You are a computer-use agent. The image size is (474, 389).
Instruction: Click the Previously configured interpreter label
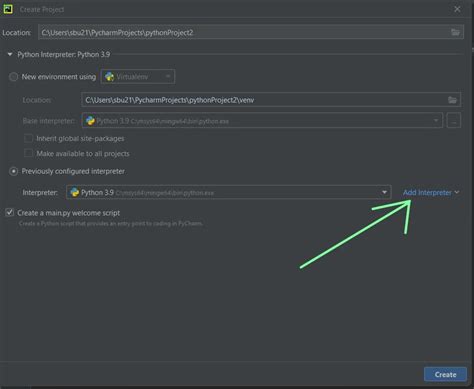[x=73, y=171]
